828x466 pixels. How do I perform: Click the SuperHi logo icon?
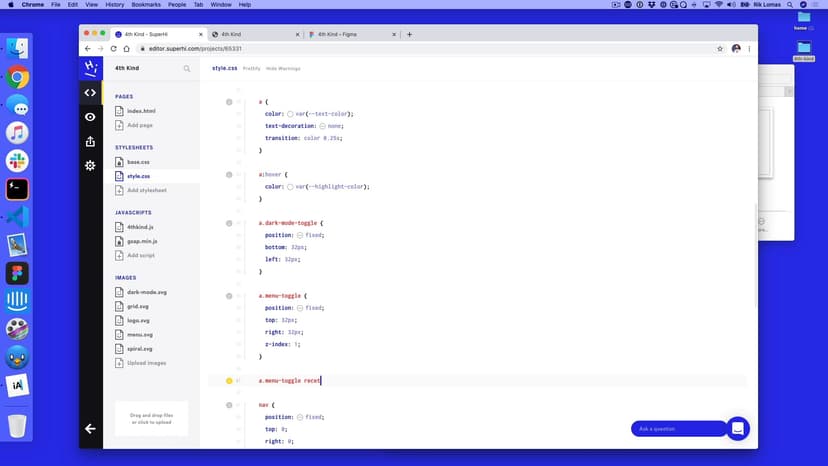(x=90, y=68)
